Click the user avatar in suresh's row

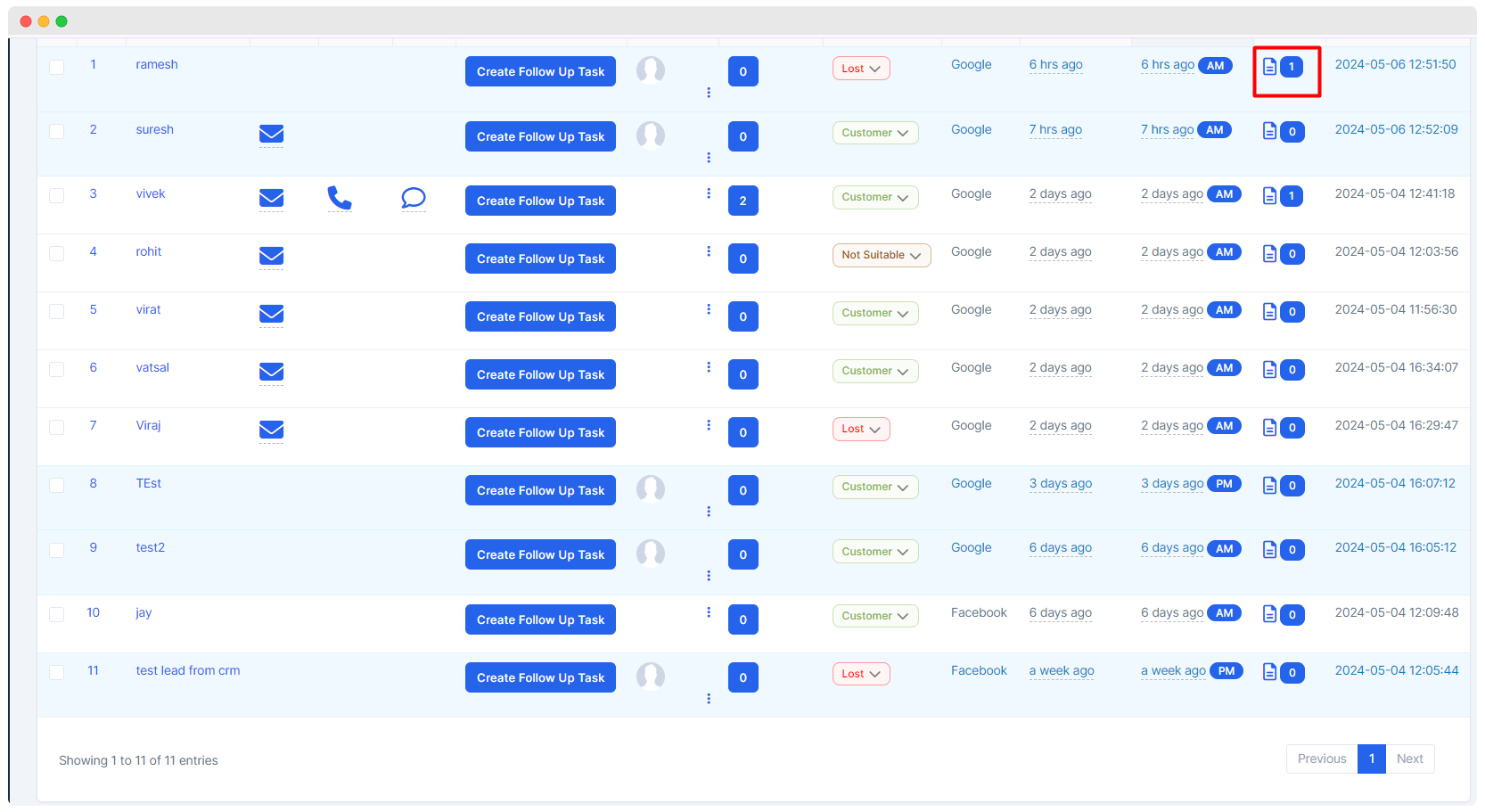tap(651, 135)
